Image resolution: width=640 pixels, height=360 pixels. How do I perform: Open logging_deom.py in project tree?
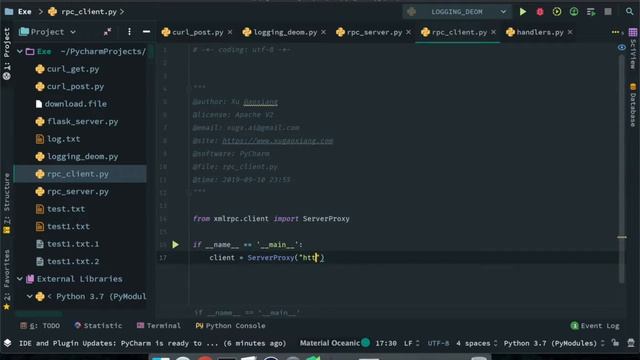[77, 157]
